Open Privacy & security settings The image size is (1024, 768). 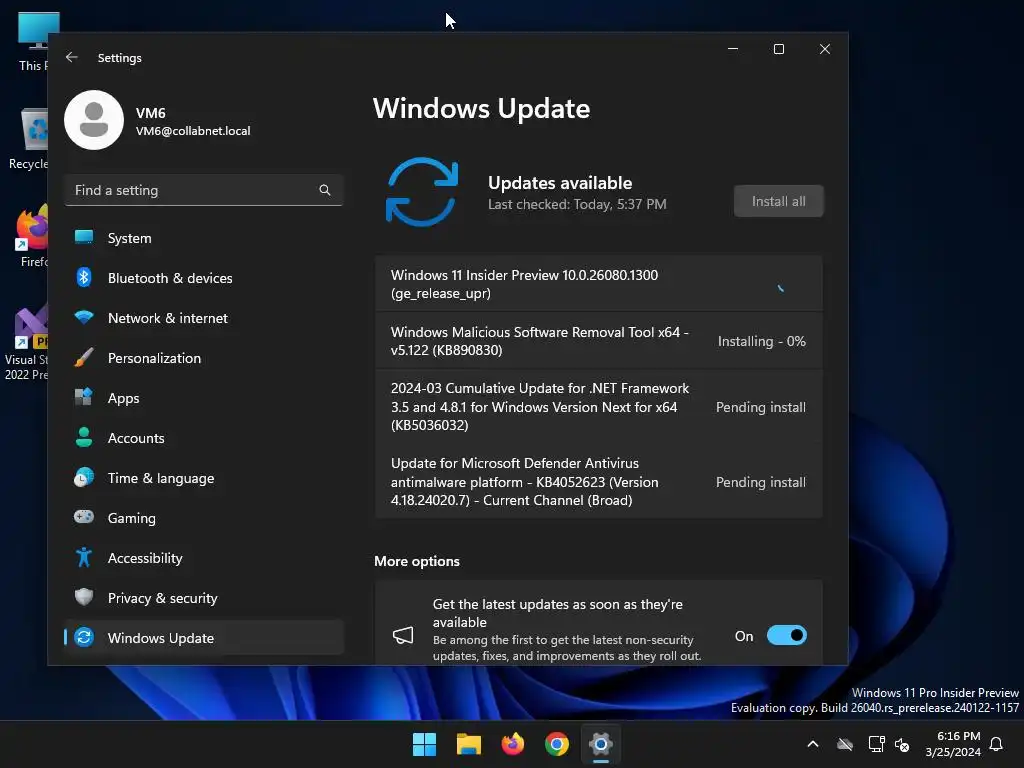[x=204, y=597]
